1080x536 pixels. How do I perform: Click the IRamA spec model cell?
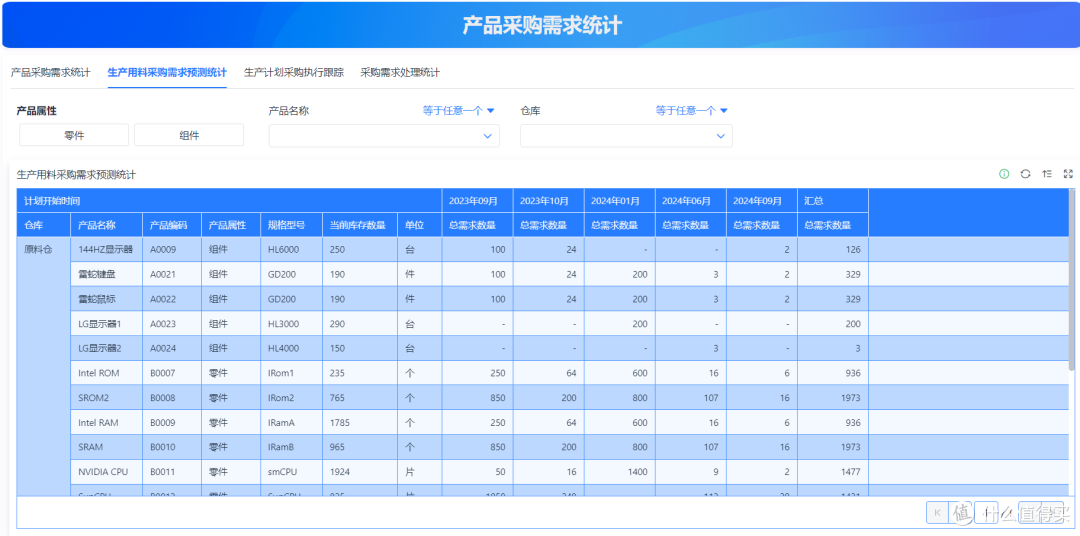(291, 422)
